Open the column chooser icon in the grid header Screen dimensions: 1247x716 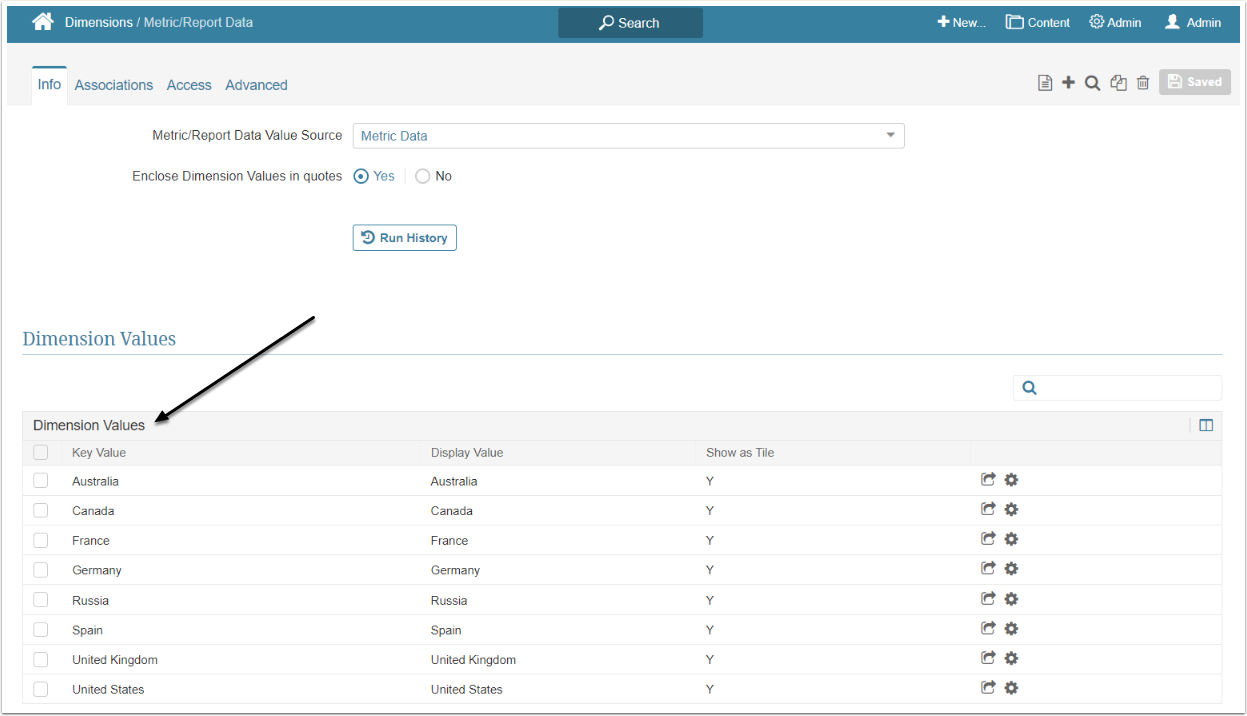(1206, 425)
